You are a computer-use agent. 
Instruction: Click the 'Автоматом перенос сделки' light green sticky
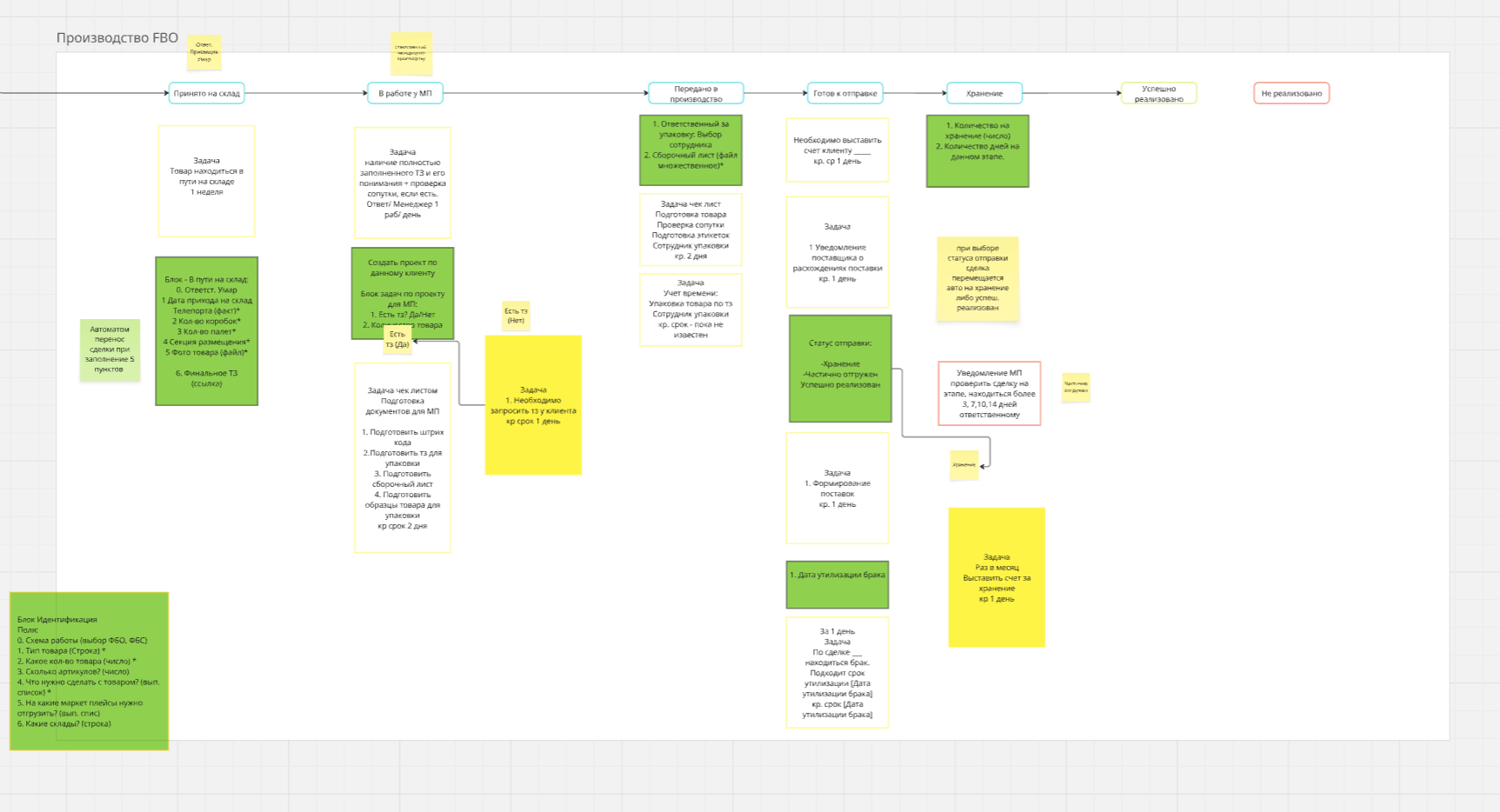point(110,349)
